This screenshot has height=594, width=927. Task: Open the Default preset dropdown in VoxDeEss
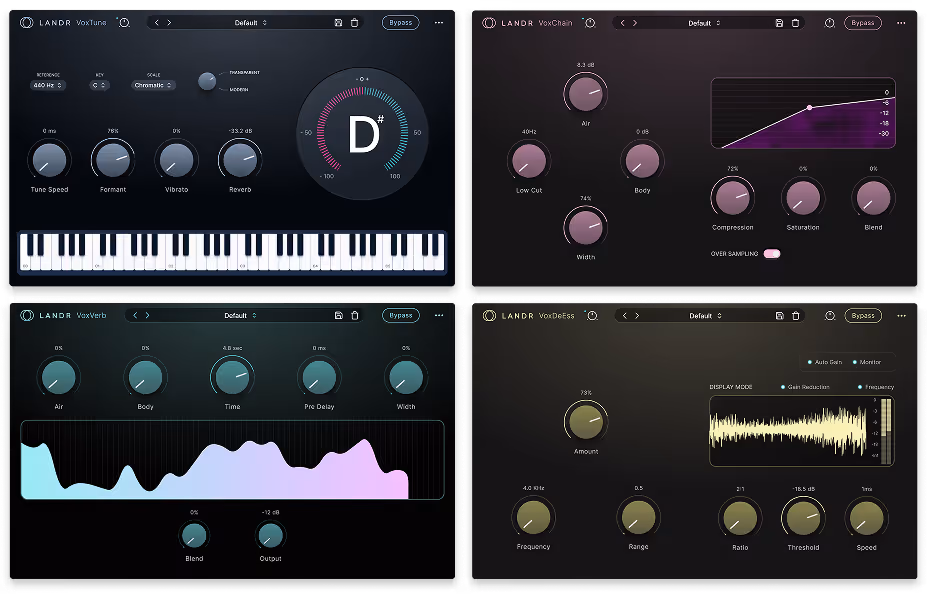pos(705,316)
